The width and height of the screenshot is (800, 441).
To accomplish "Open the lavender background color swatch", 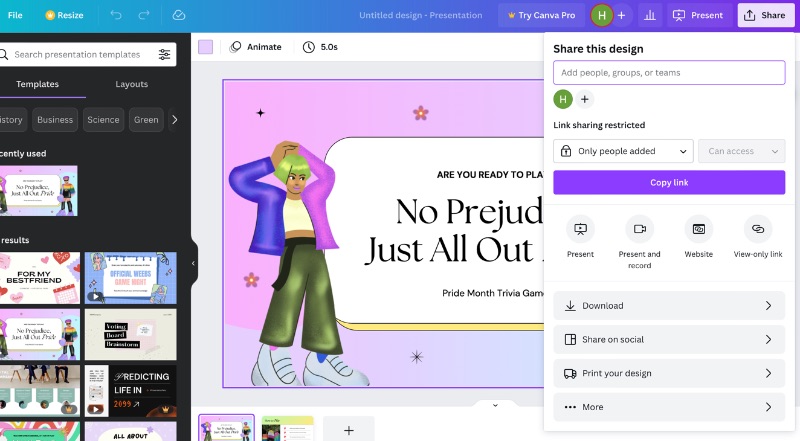I will [206, 47].
